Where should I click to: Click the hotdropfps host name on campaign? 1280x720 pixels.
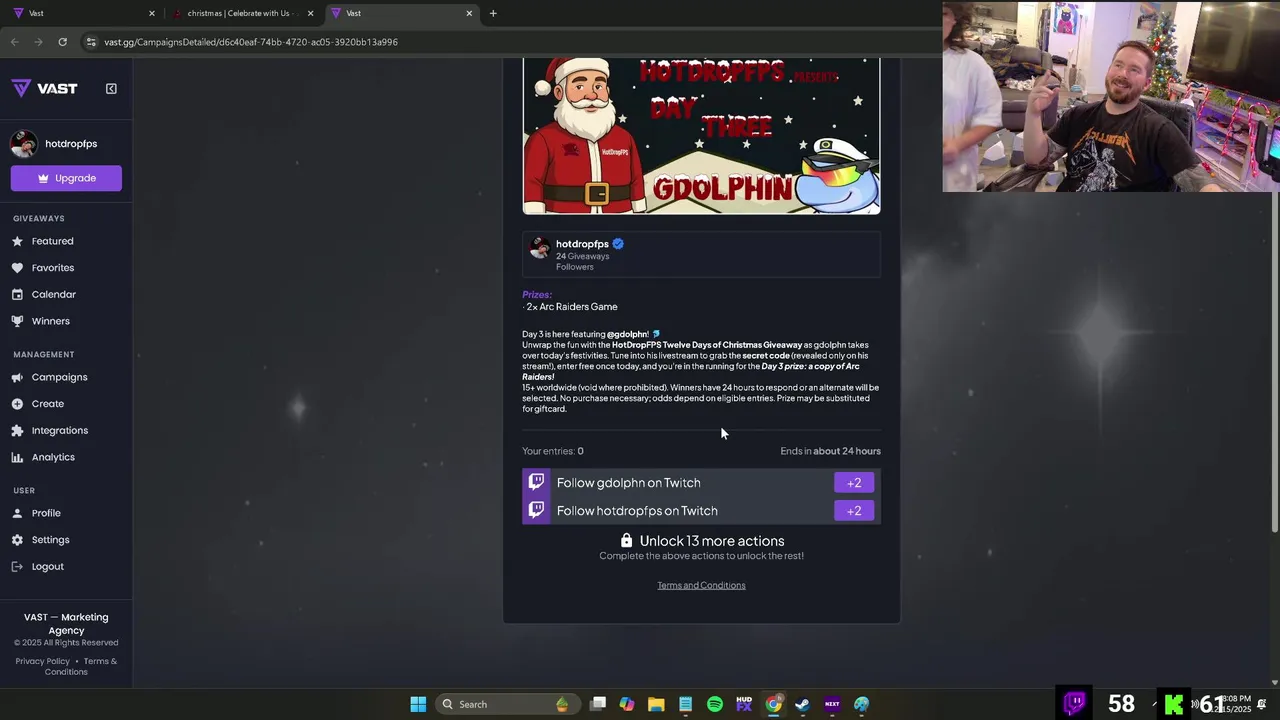pos(582,244)
